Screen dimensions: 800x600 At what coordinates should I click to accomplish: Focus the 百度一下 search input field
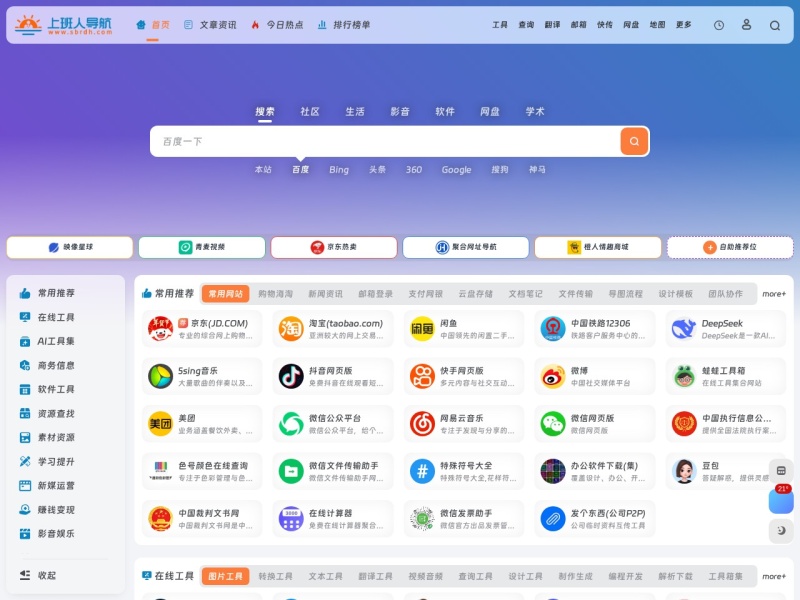(x=385, y=141)
